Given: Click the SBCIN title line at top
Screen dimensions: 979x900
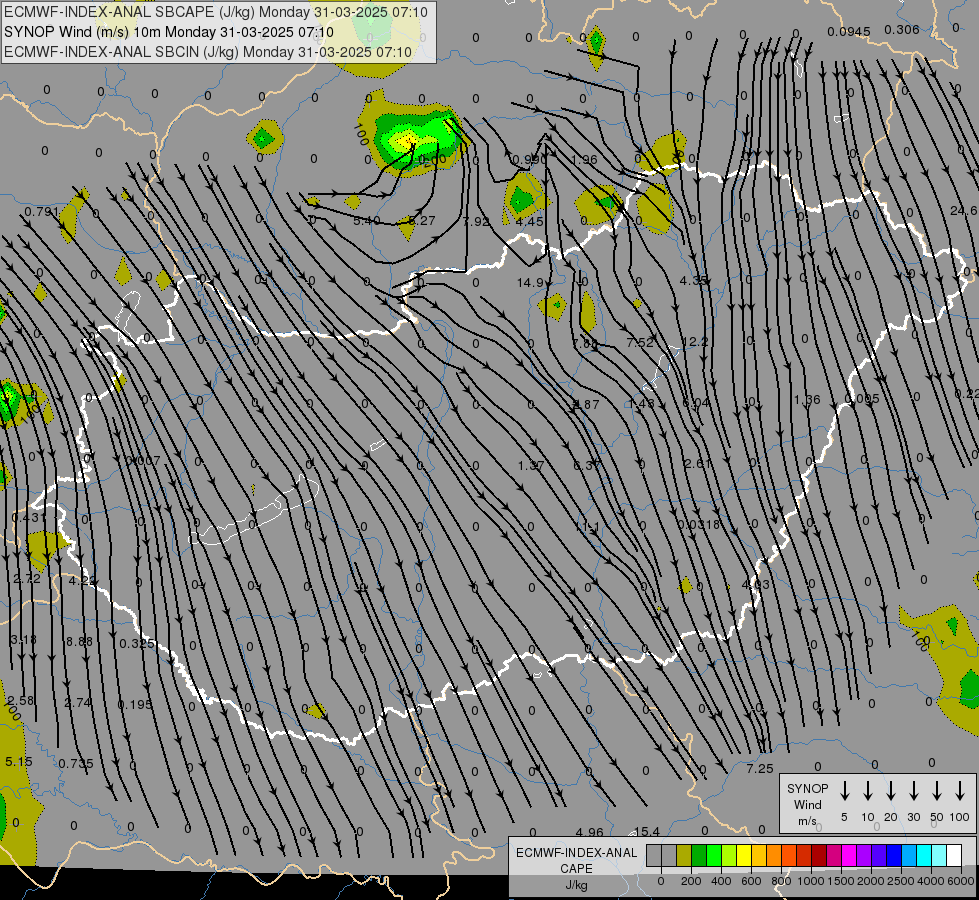Looking at the screenshot, I should tap(207, 52).
